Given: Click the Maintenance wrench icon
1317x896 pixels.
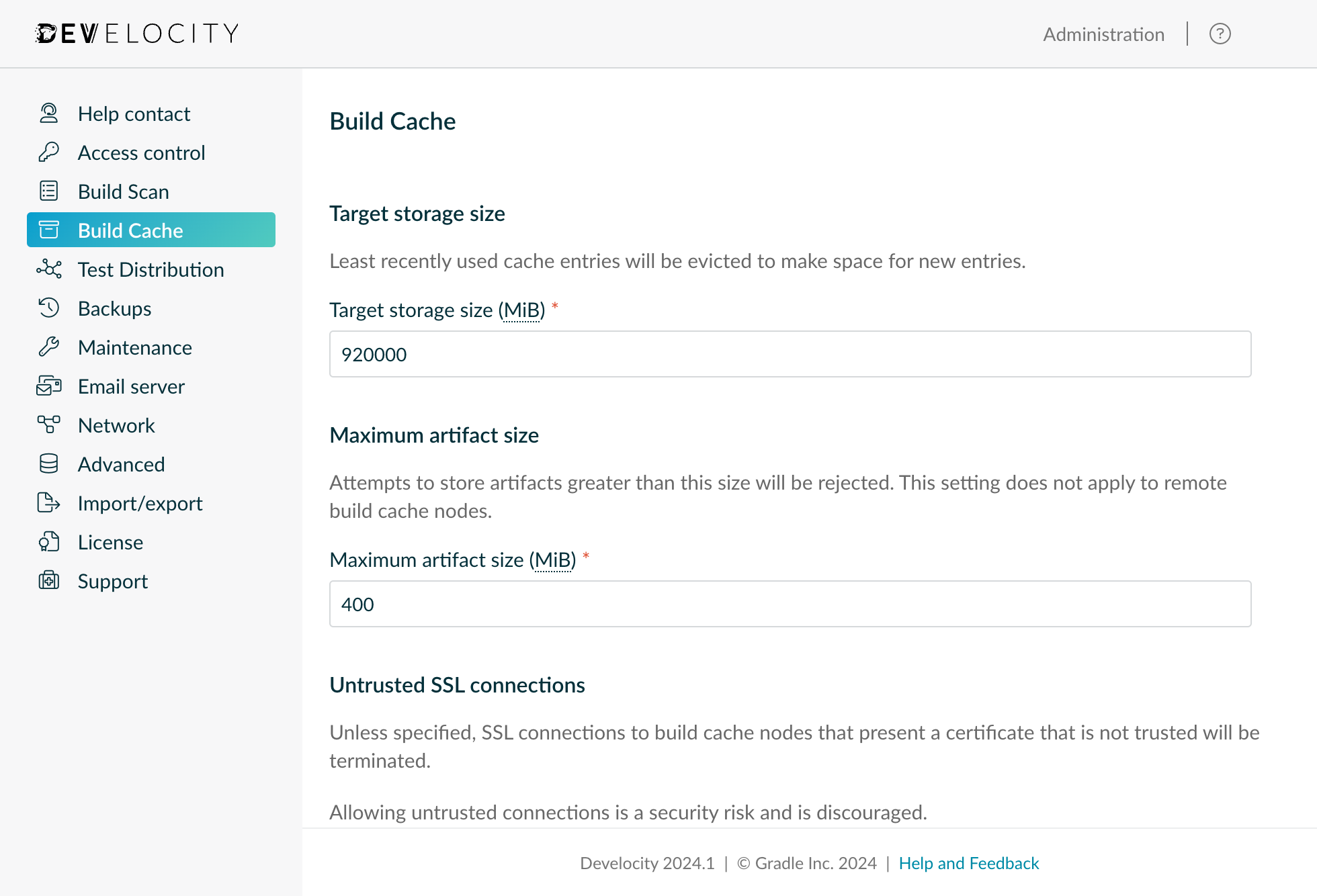Looking at the screenshot, I should pyautogui.click(x=48, y=347).
